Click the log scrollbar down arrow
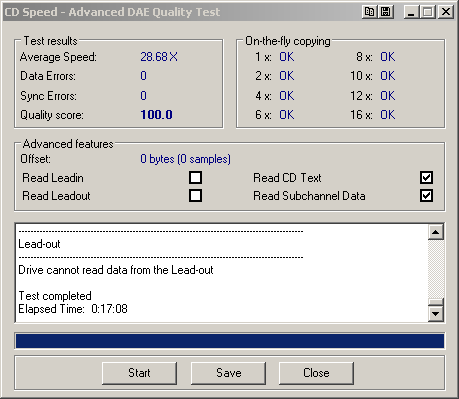 pyautogui.click(x=436, y=314)
